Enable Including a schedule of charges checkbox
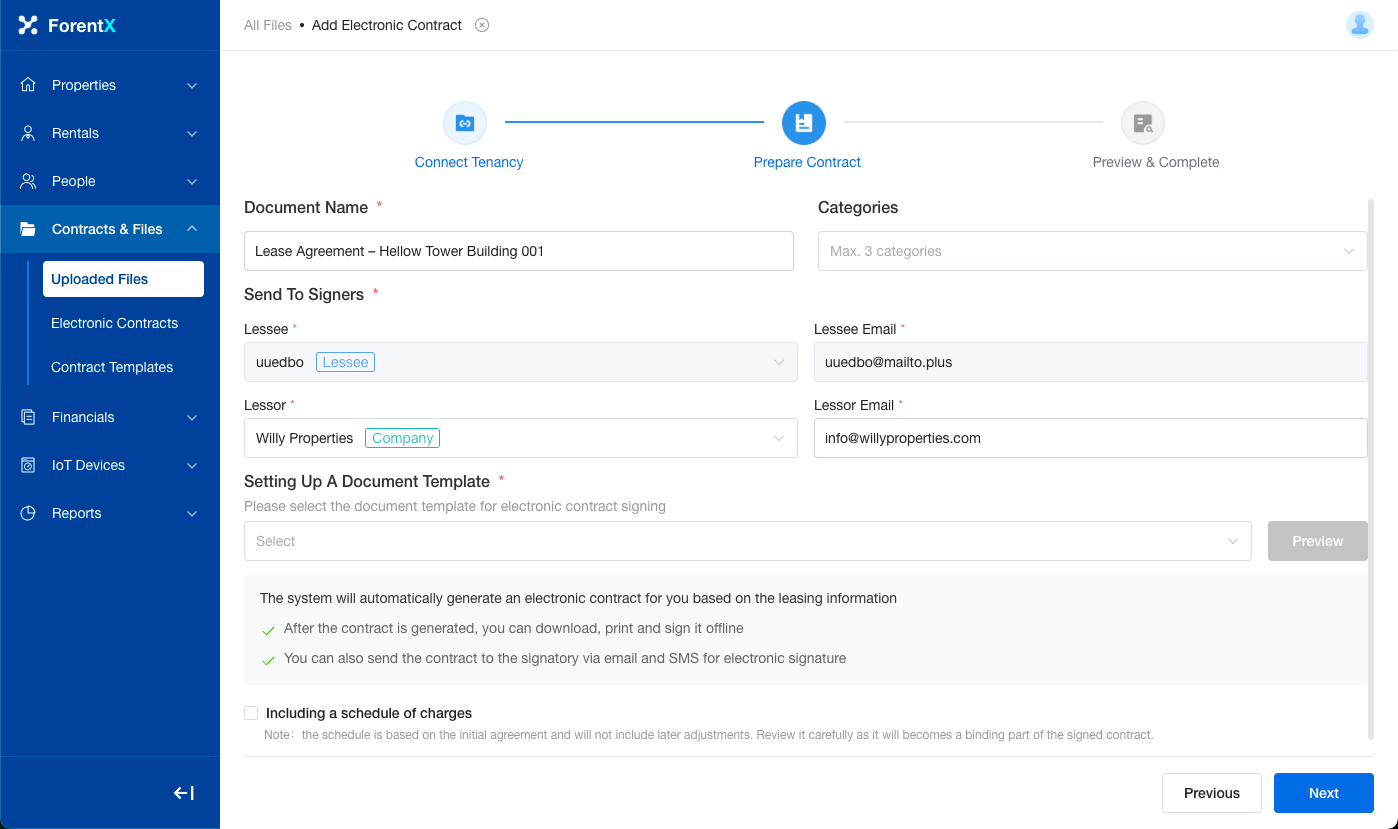 [x=251, y=713]
